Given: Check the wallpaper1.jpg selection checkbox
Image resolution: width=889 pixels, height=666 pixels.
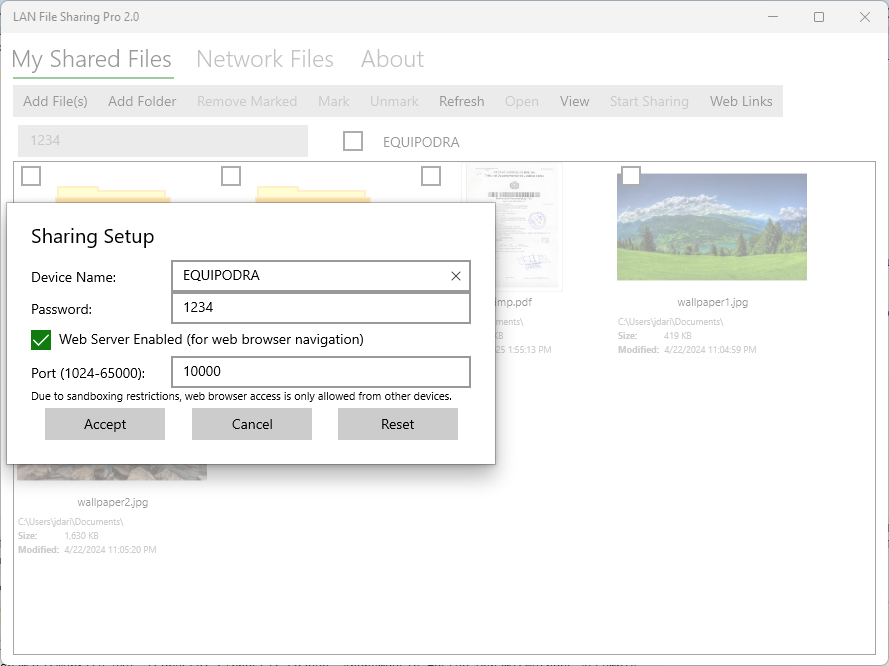Looking at the screenshot, I should click(x=631, y=176).
